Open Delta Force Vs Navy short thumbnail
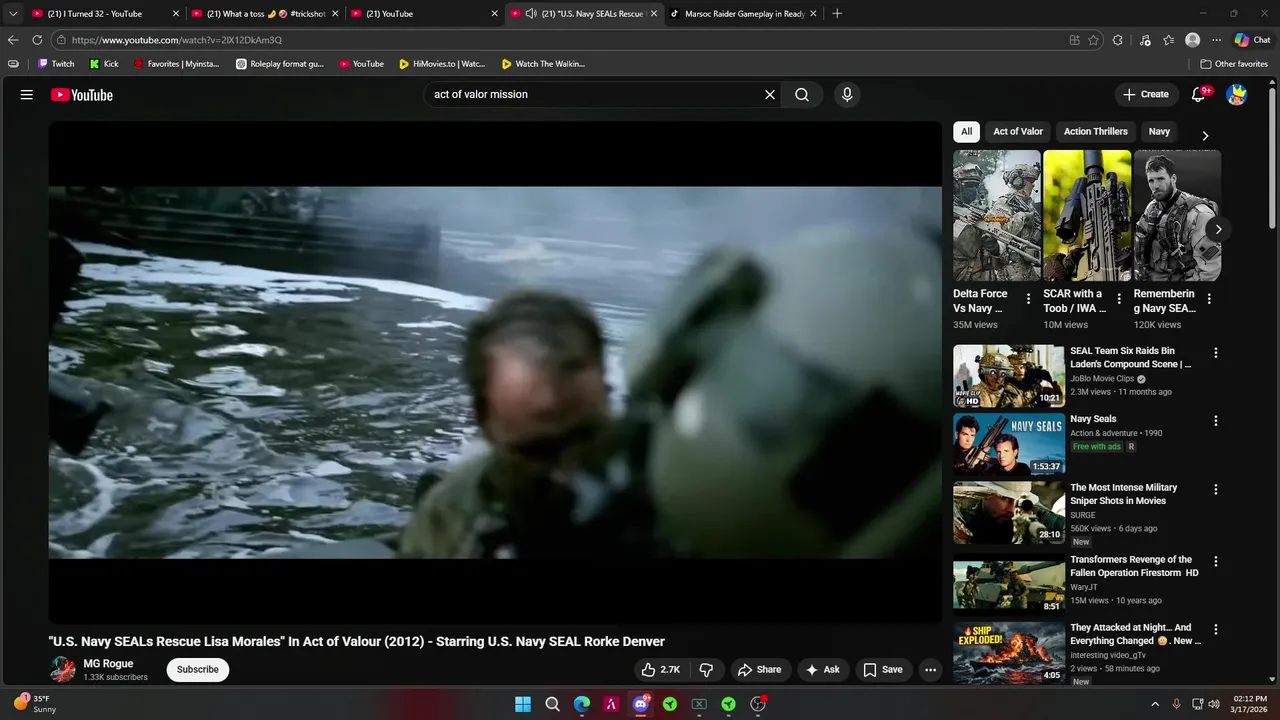Image resolution: width=1280 pixels, height=720 pixels. pos(997,216)
